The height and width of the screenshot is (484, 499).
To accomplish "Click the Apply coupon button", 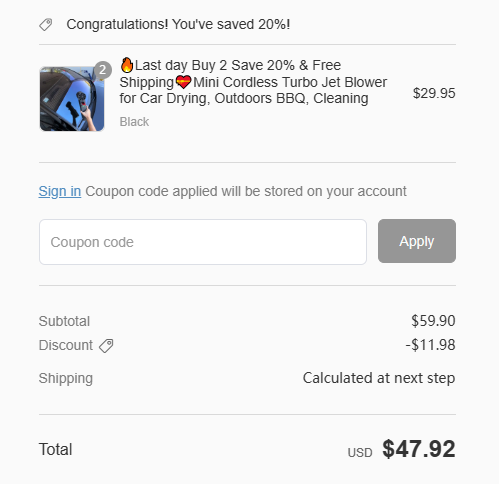I will [417, 241].
